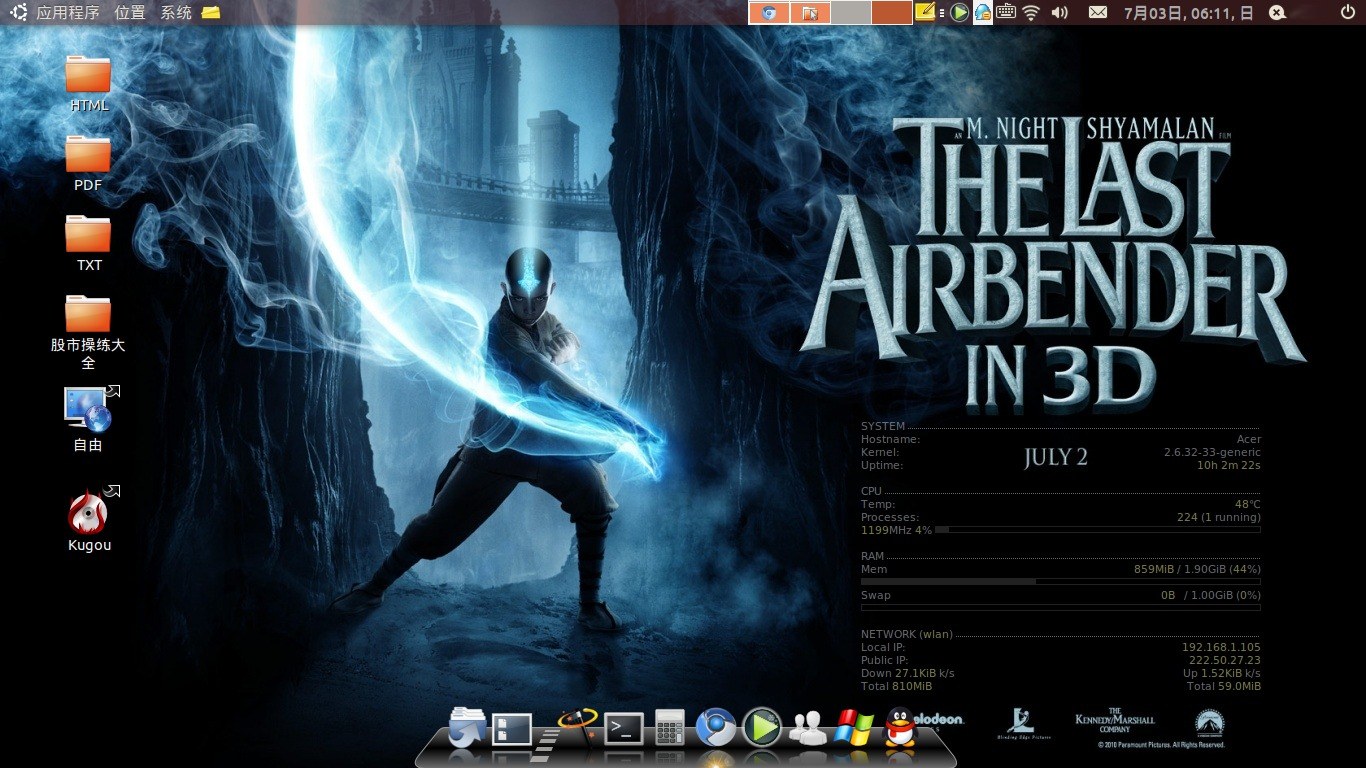This screenshot has width=1366, height=768.
Task: Open the file manager folder dock icon
Action: pos(467,727)
